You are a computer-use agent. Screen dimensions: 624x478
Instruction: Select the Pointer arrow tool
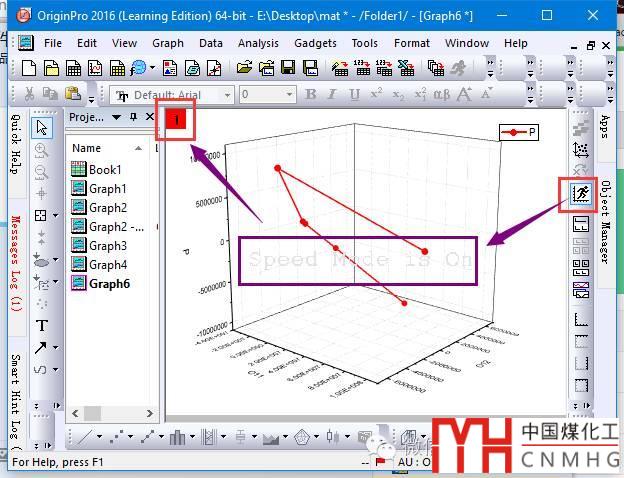pyautogui.click(x=42, y=128)
